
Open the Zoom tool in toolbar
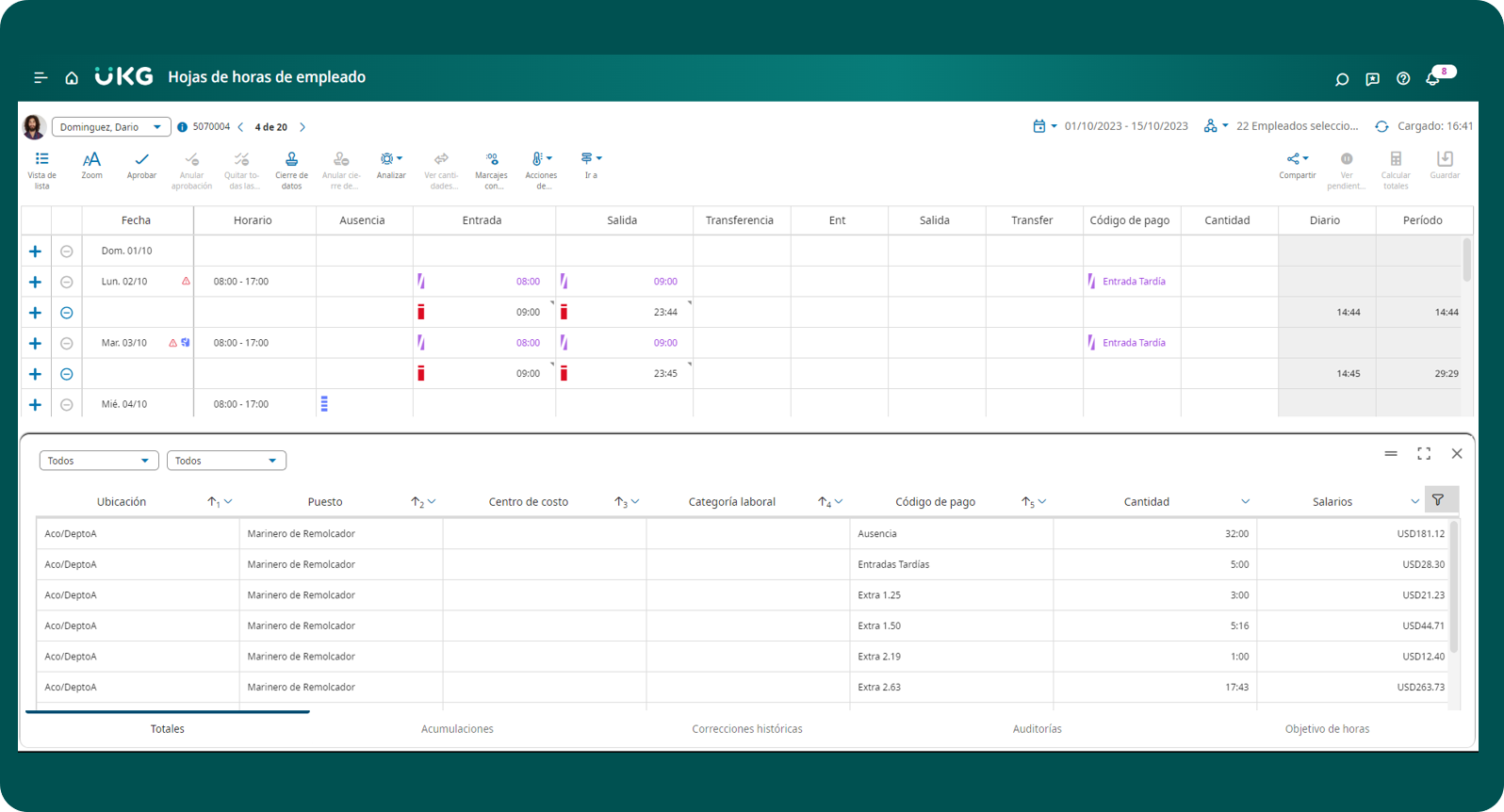coord(91,160)
